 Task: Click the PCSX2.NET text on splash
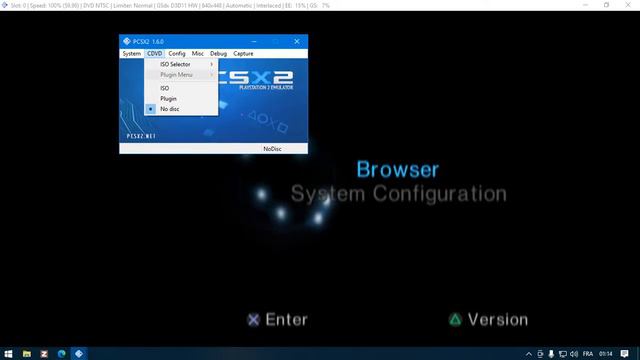pos(141,136)
